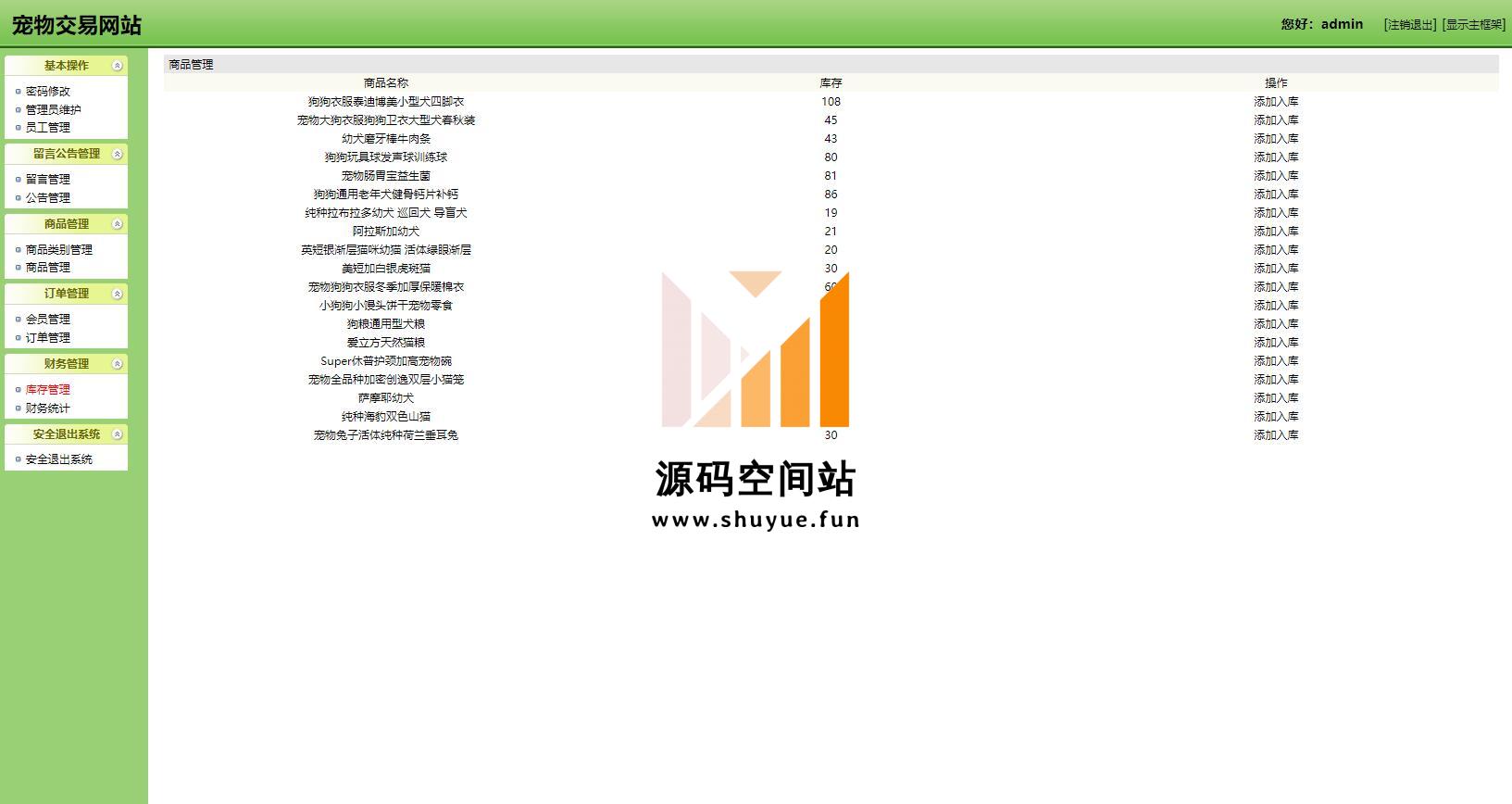The image size is (1512, 804).
Task: Open 员工管理 in sidebar
Action: point(48,128)
